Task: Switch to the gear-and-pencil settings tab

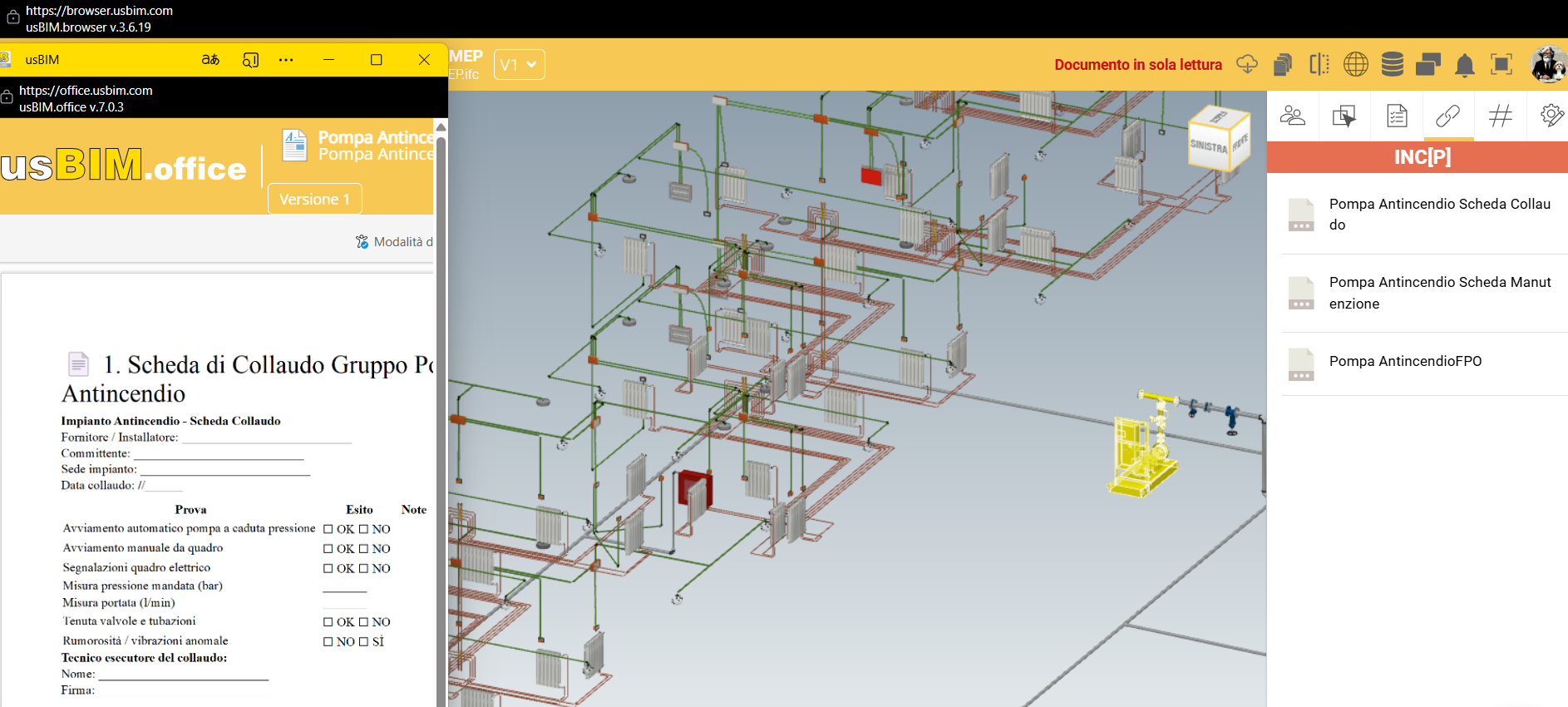Action: click(1551, 116)
